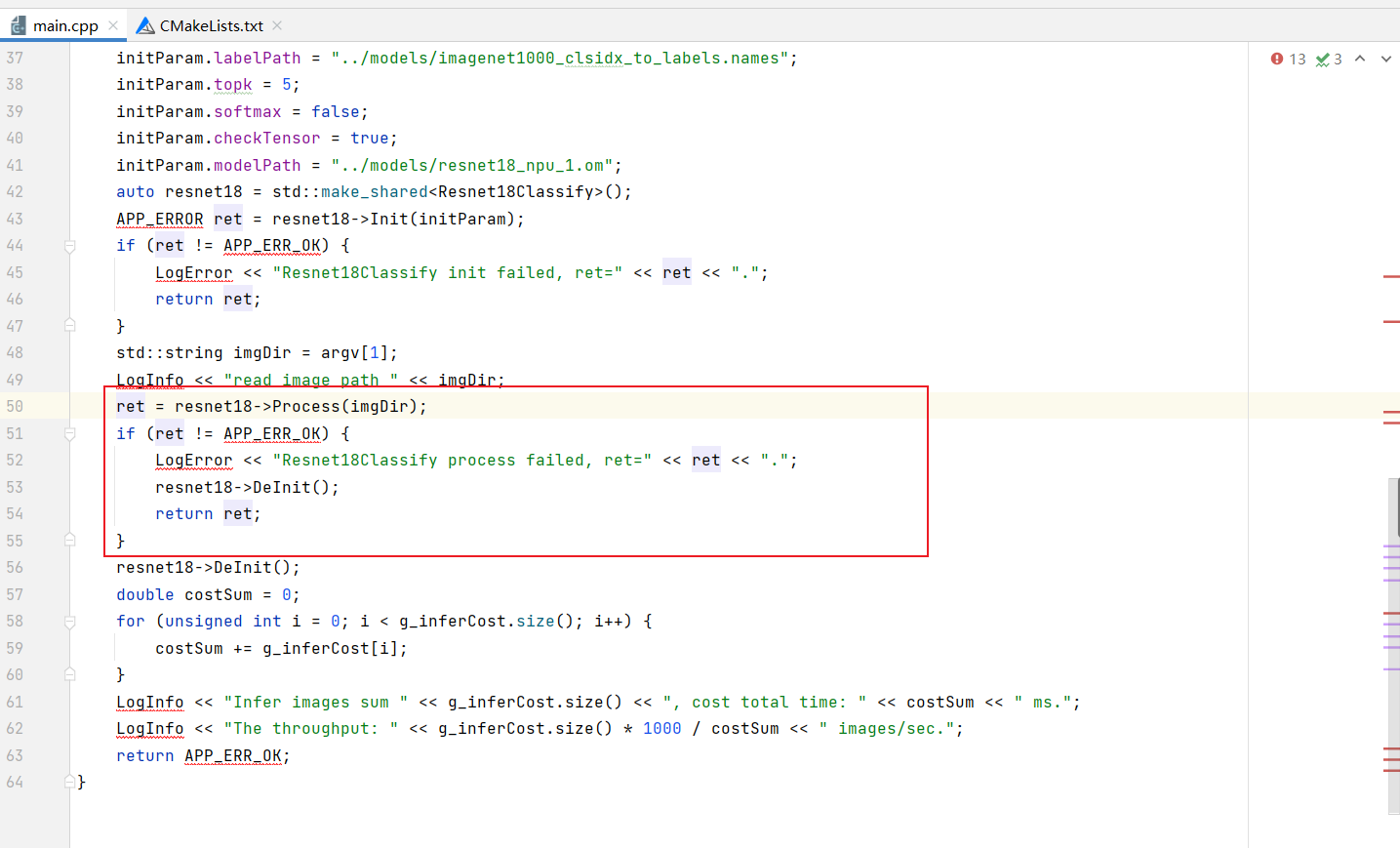The image size is (1400, 848).
Task: Click the CMake triangle file icon
Action: 145,25
